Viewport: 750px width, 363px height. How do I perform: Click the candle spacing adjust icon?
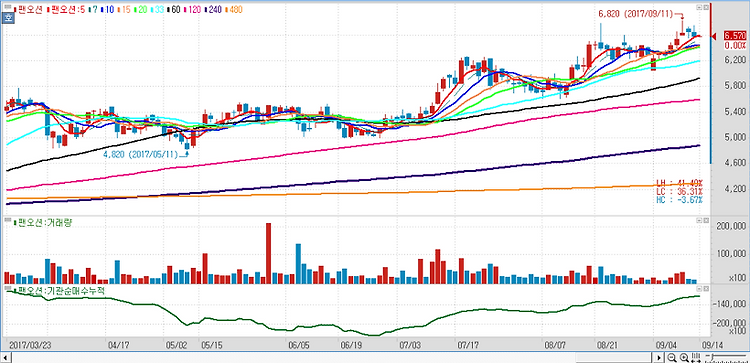696,358
